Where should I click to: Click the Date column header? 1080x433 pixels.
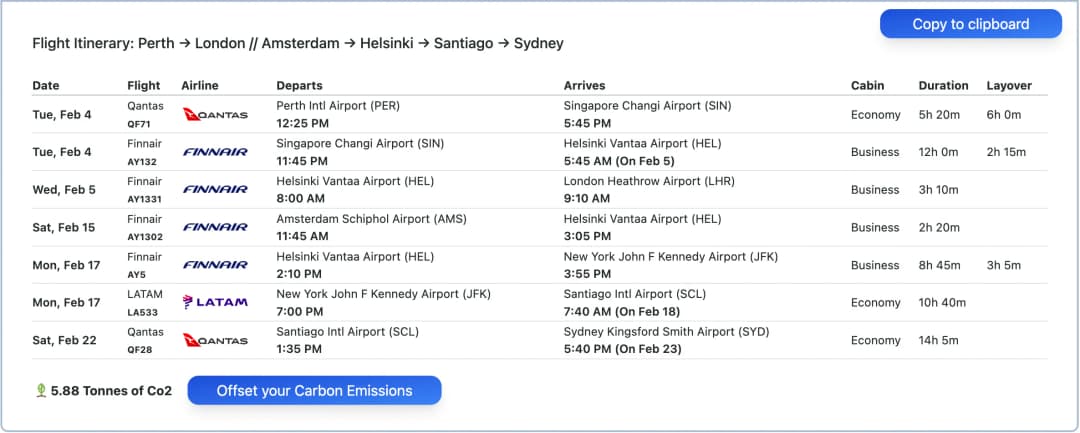45,85
